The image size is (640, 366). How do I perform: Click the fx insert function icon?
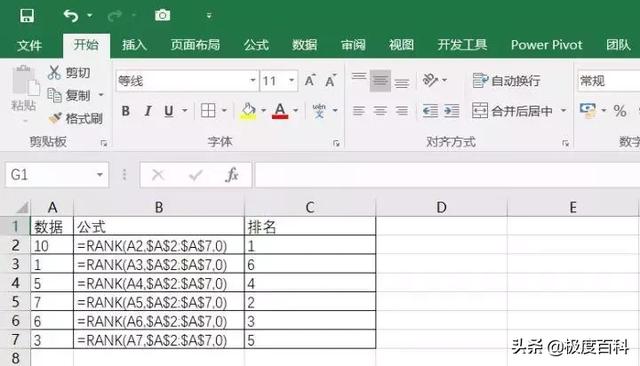tap(232, 175)
